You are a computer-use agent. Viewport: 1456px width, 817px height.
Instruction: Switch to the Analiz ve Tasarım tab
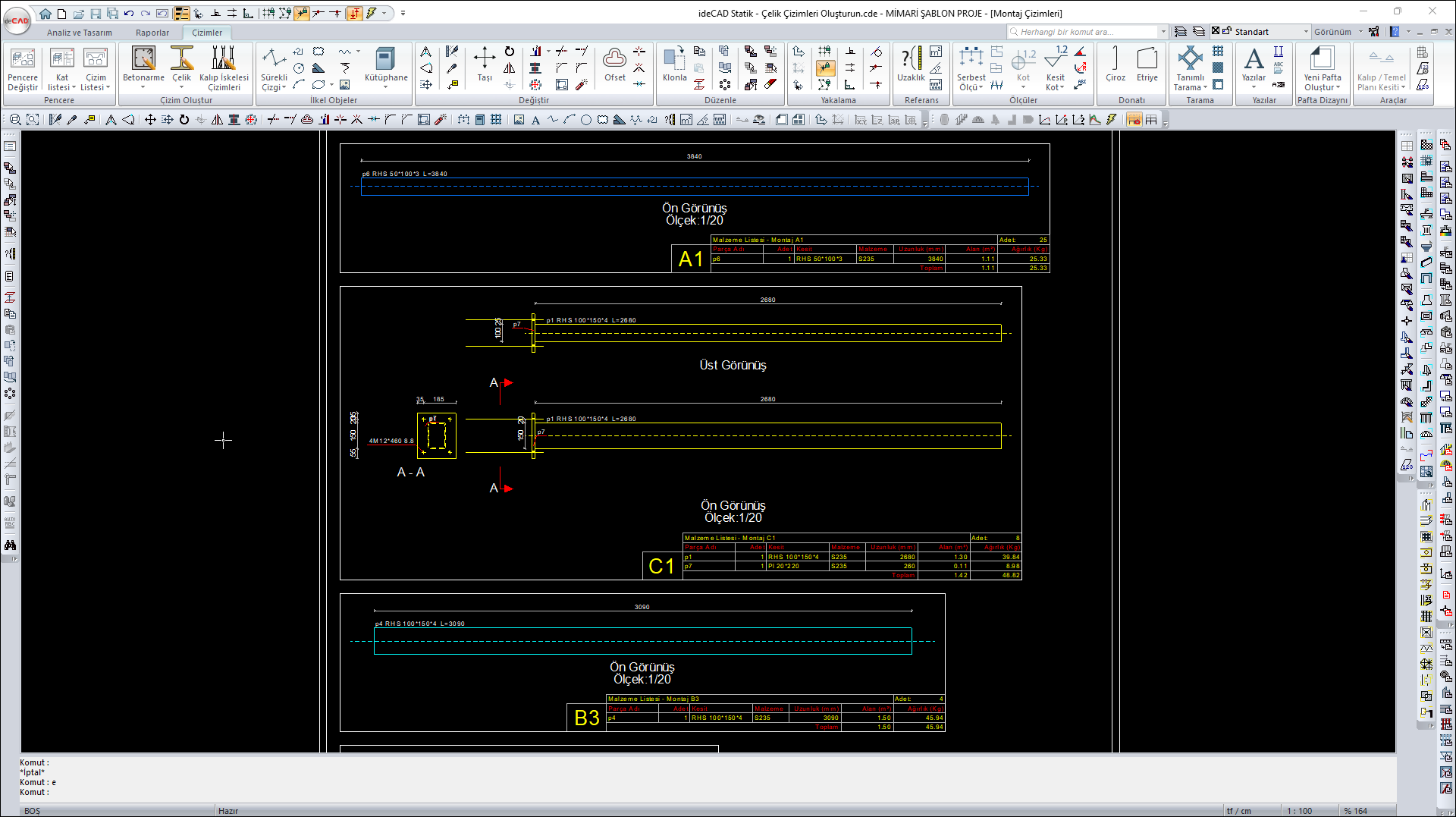pyautogui.click(x=80, y=33)
